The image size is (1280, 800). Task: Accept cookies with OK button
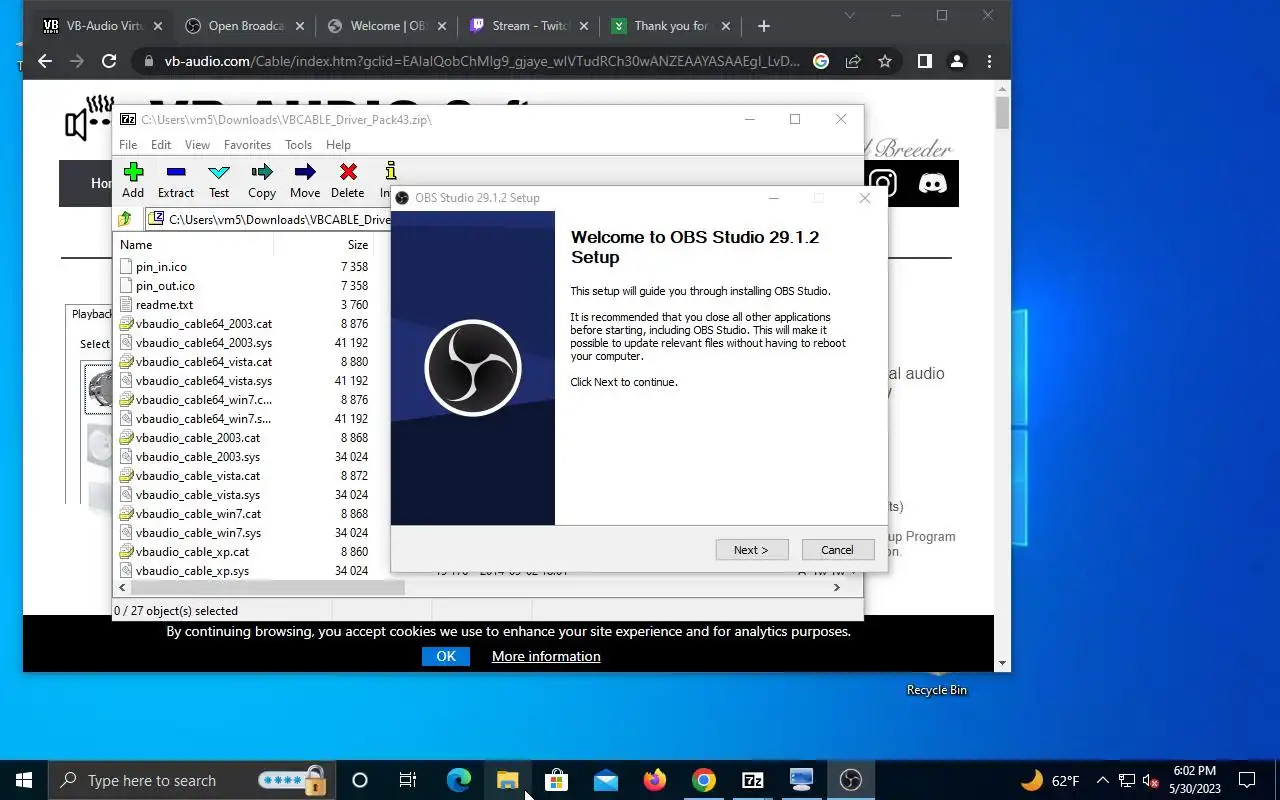click(446, 656)
